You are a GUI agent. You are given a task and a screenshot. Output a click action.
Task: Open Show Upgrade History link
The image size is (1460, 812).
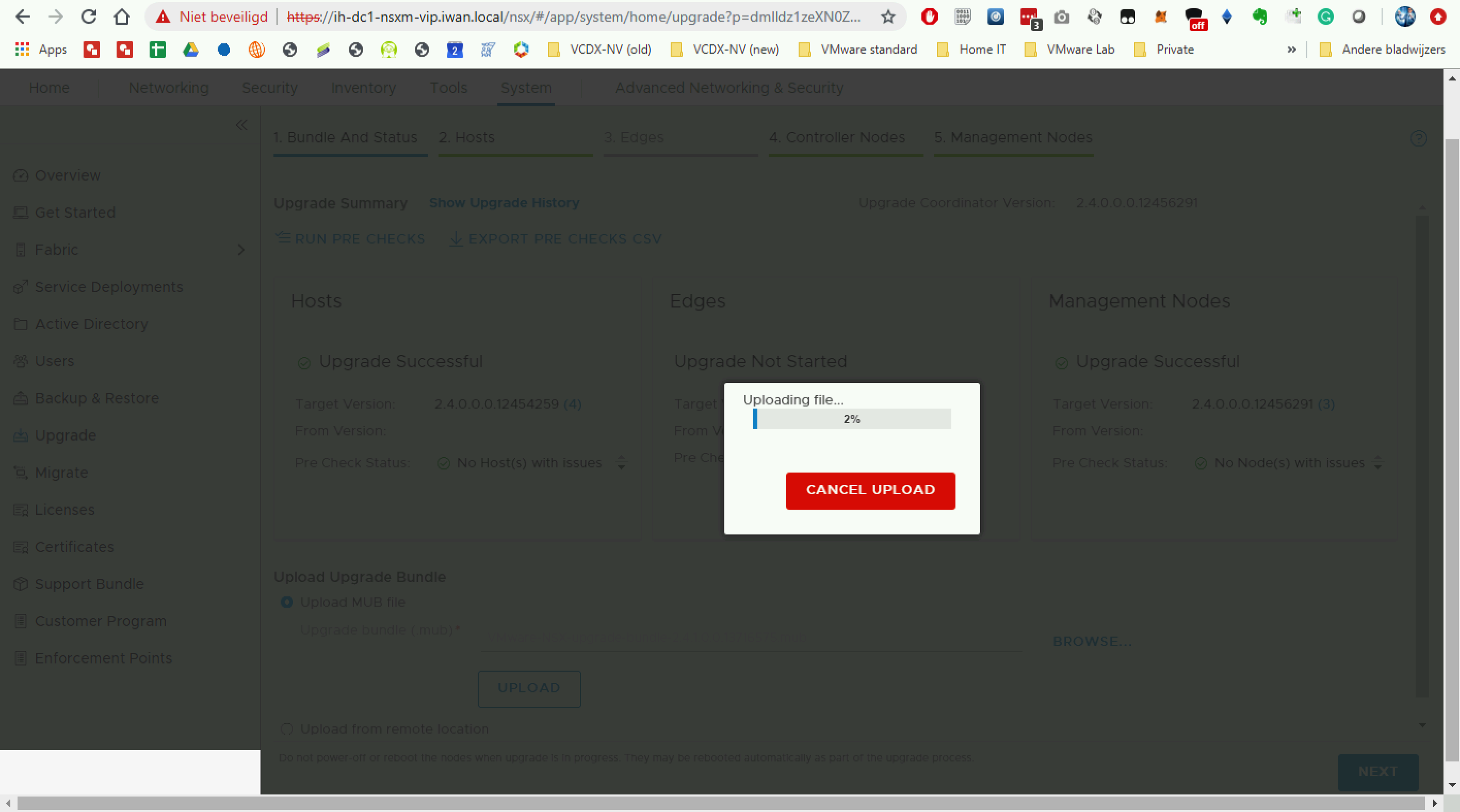(504, 203)
